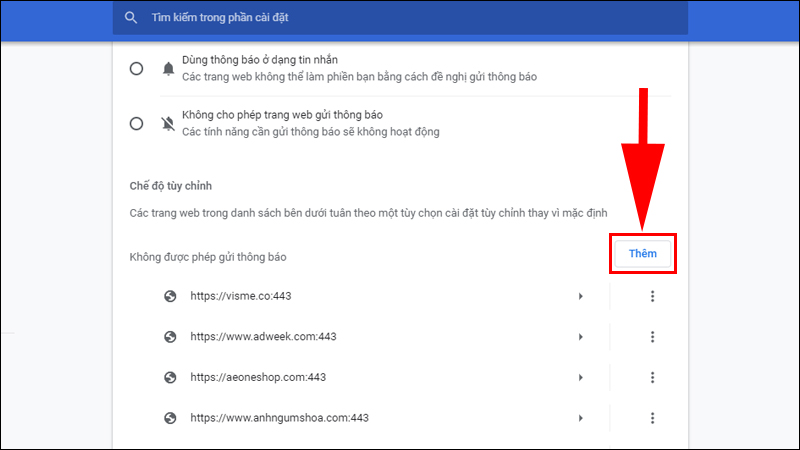800x450 pixels.
Task: Select the "Dùng thông báo ở dạng tin nhắn" radio
Action: (x=137, y=69)
